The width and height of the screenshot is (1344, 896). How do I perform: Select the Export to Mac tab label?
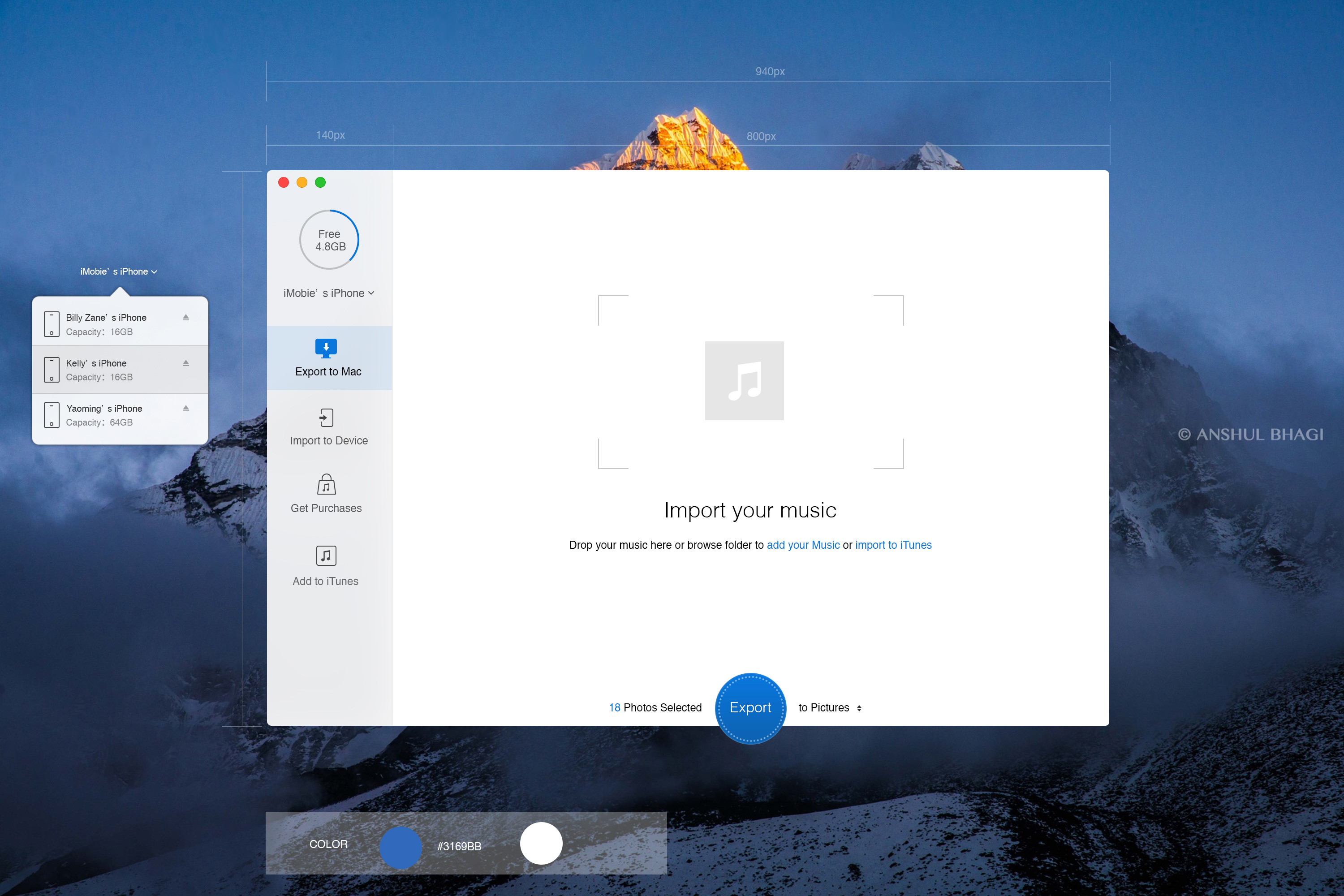point(328,371)
